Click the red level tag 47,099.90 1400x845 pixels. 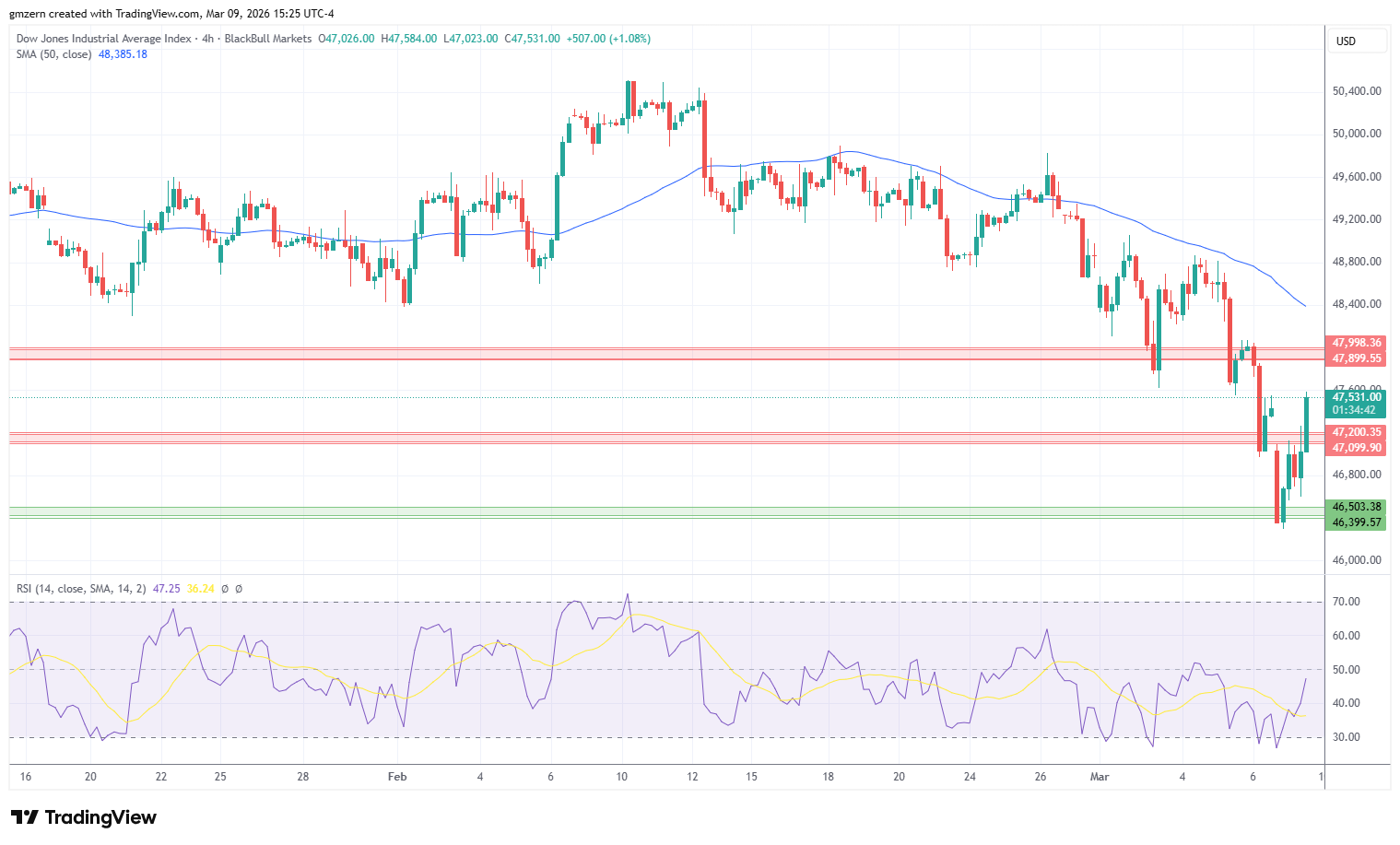[1356, 448]
